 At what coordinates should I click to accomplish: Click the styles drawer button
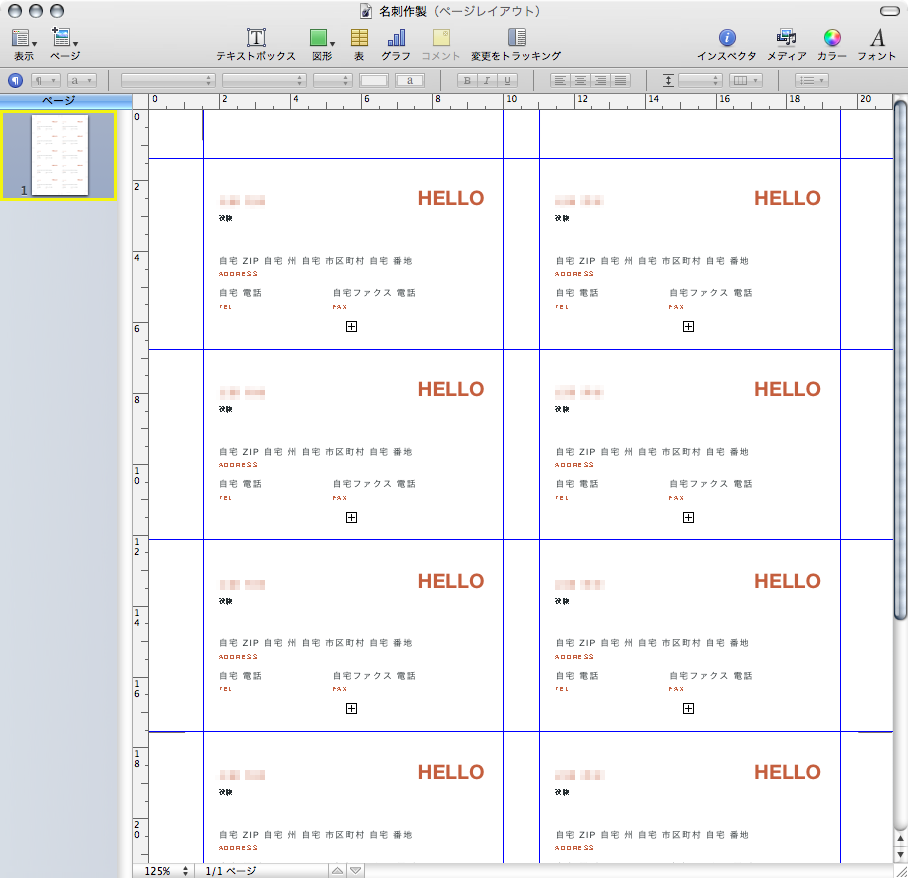pyautogui.click(x=15, y=80)
